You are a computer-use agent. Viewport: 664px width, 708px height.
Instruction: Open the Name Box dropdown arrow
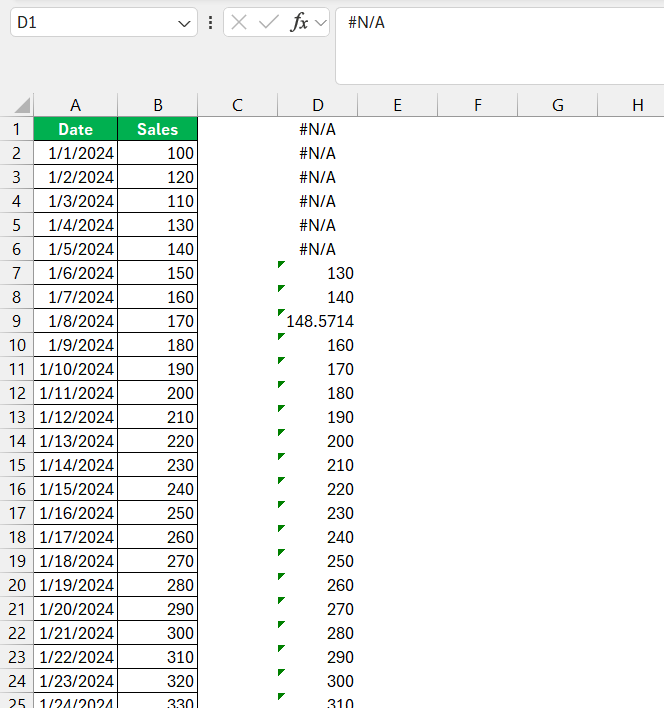click(184, 23)
